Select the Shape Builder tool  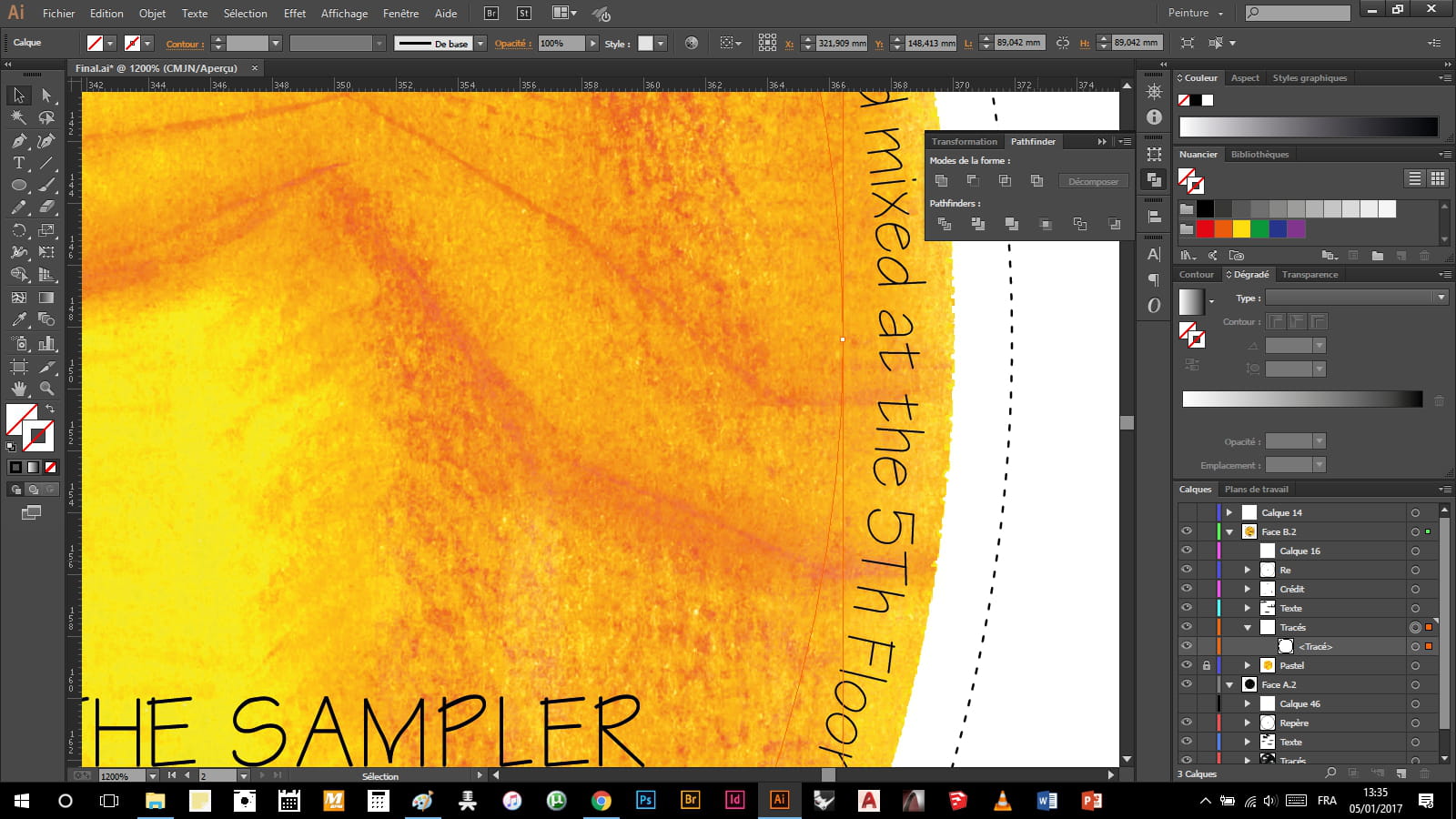[19, 275]
